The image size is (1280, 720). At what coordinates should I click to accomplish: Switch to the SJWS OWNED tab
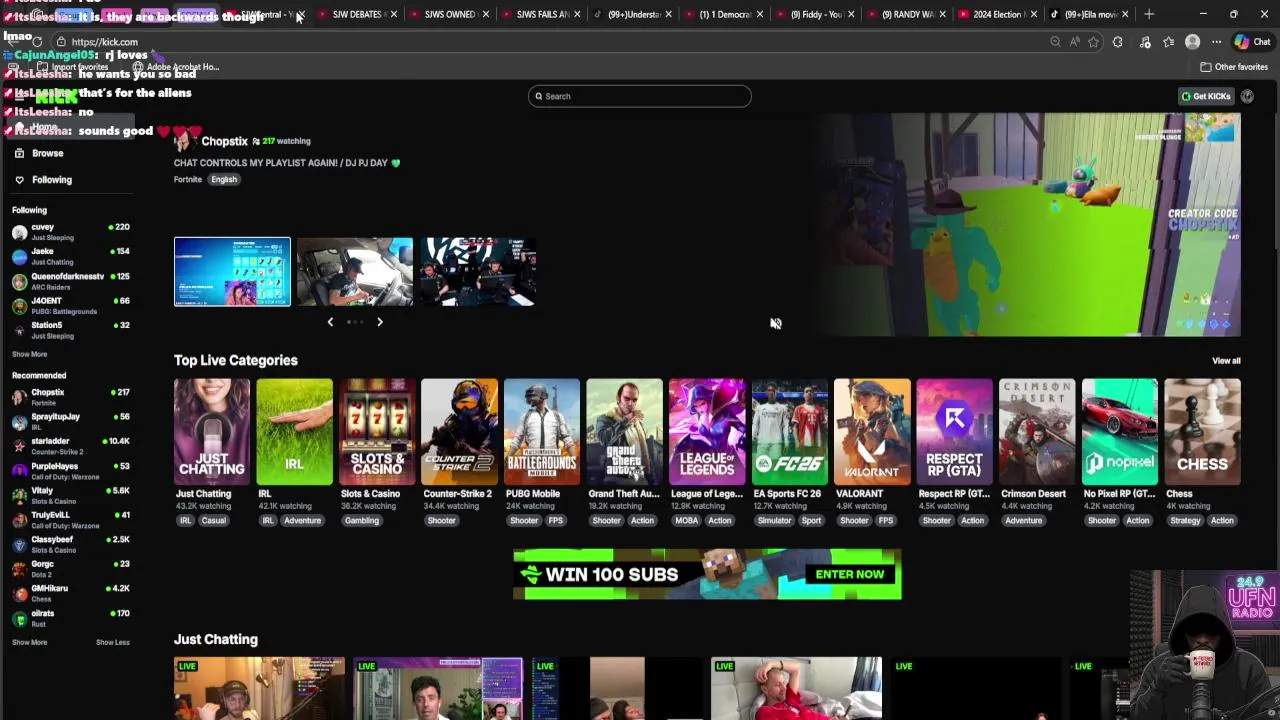click(x=448, y=14)
